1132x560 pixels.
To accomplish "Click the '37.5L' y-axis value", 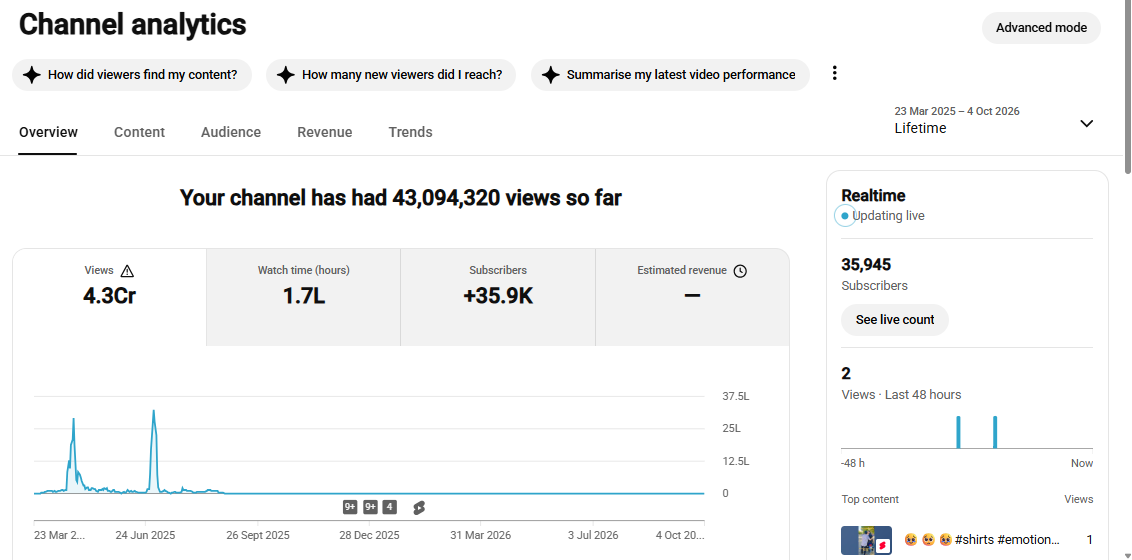I will [x=736, y=396].
